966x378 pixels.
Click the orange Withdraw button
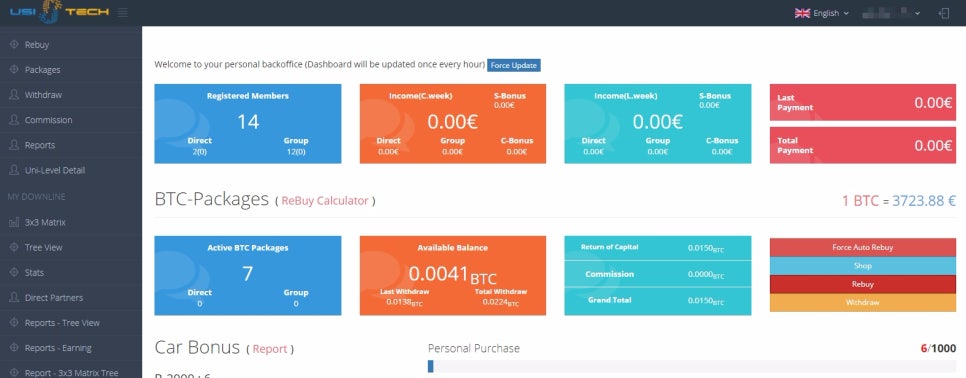pyautogui.click(x=862, y=303)
